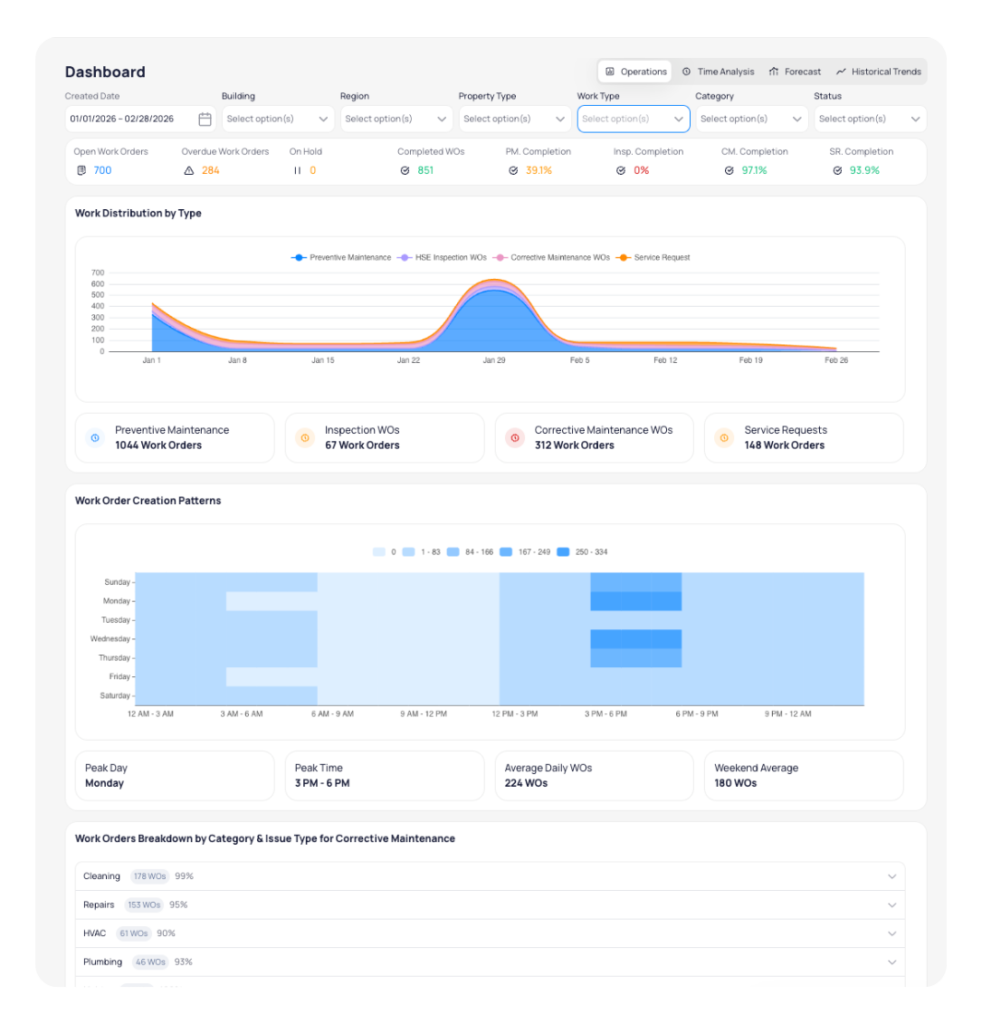Click the Completed WOs checkmark icon

(x=405, y=170)
